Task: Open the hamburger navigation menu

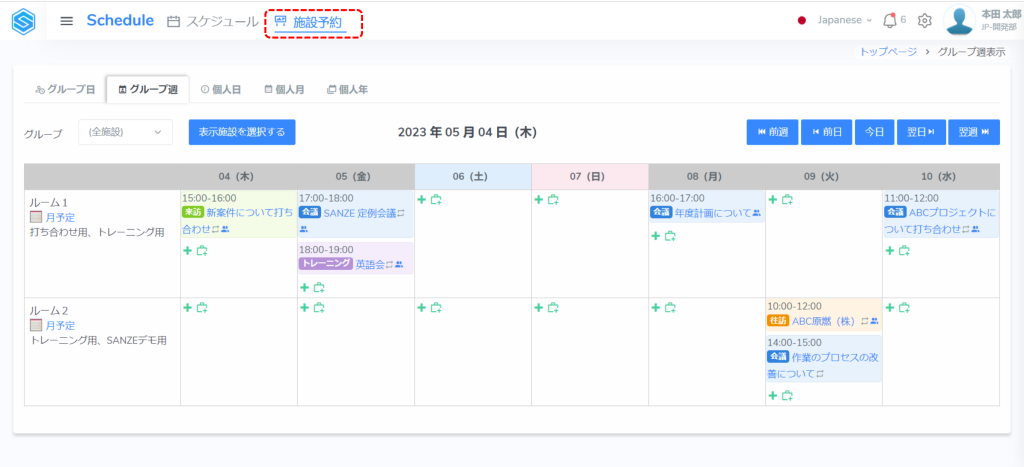Action: coord(67,21)
